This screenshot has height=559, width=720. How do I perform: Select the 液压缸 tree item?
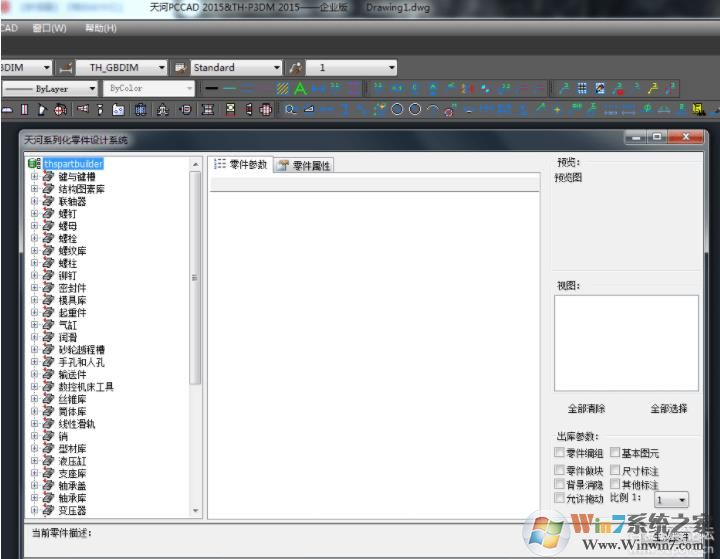(x=72, y=461)
